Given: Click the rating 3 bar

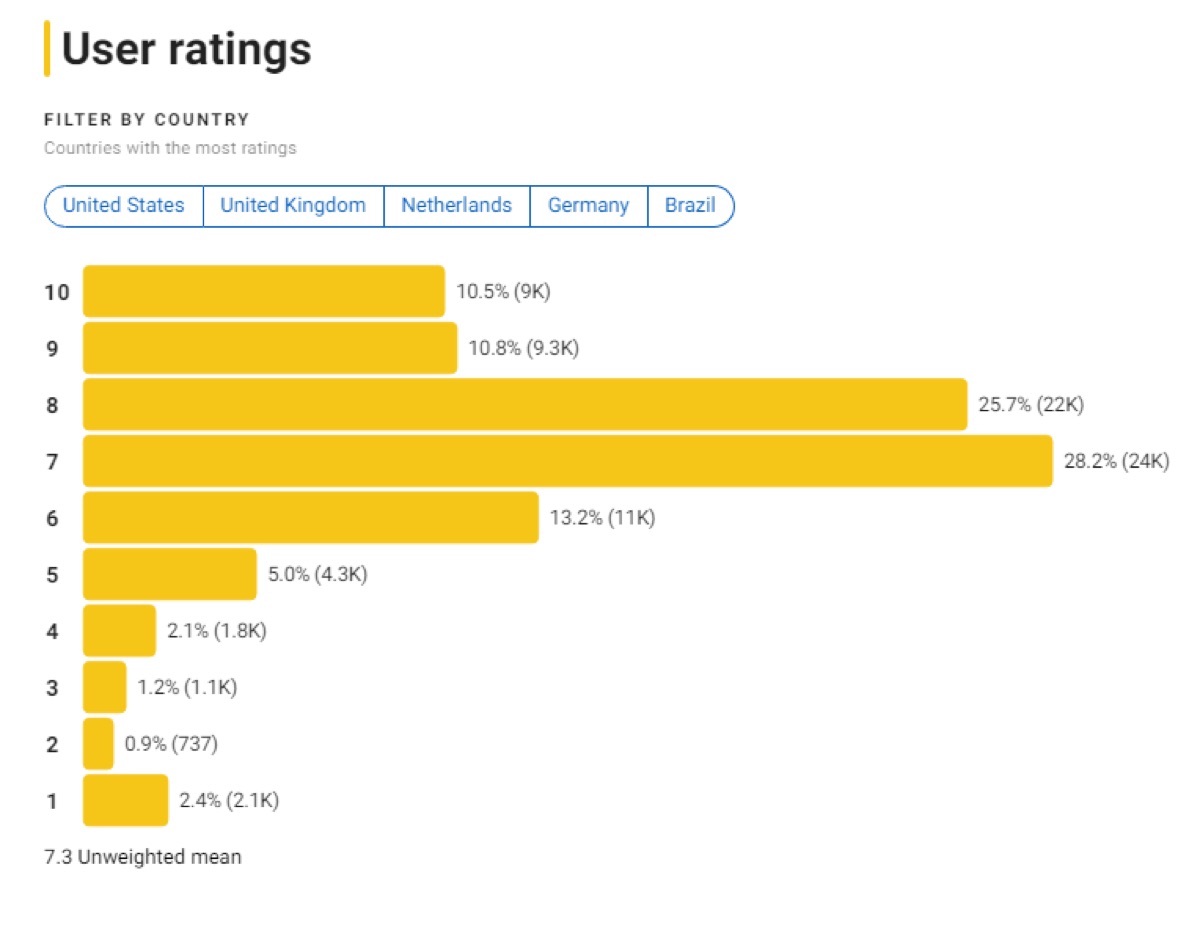Looking at the screenshot, I should click(x=103, y=687).
